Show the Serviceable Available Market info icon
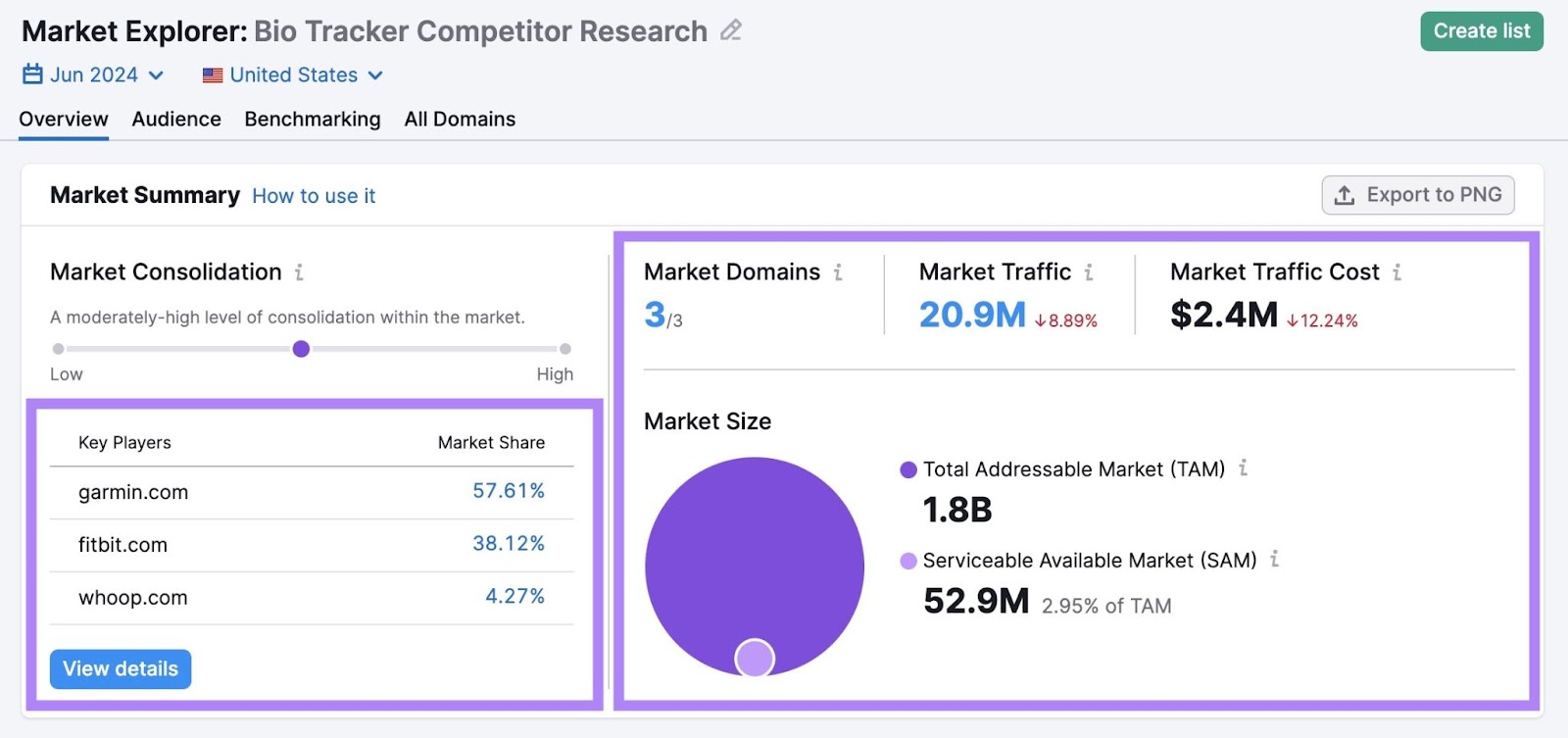 tap(1274, 559)
